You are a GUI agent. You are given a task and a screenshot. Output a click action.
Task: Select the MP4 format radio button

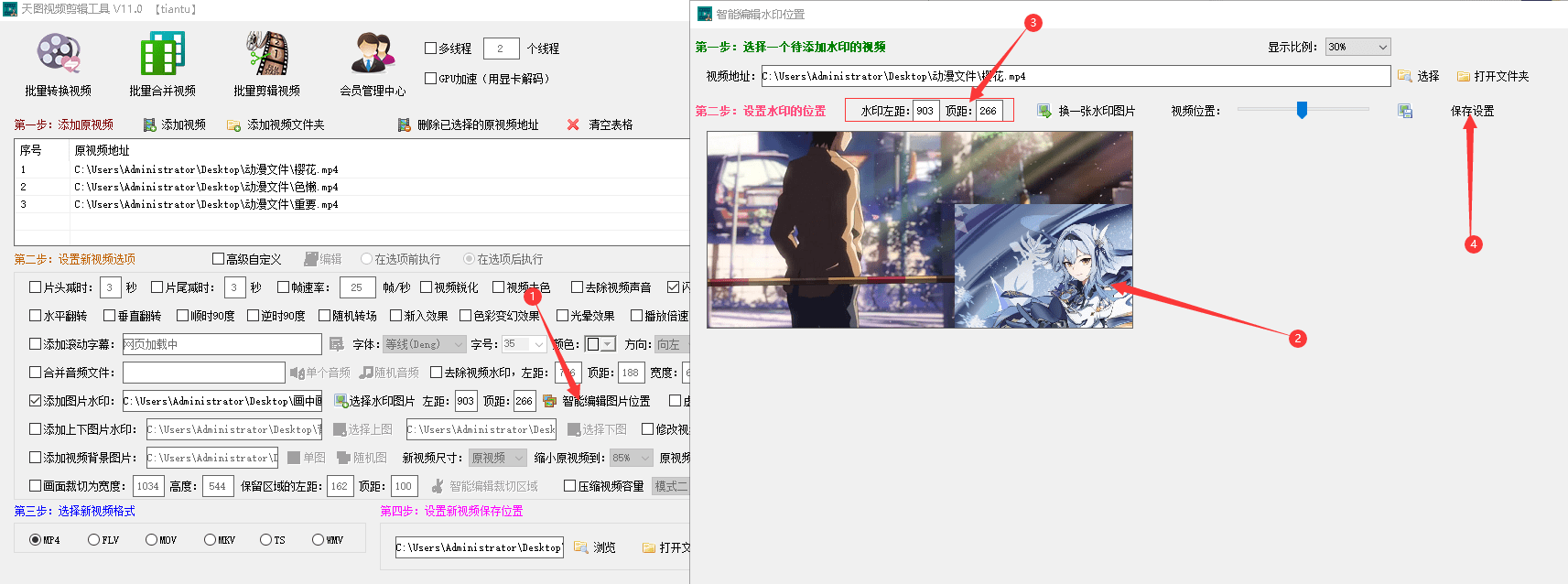click(36, 540)
